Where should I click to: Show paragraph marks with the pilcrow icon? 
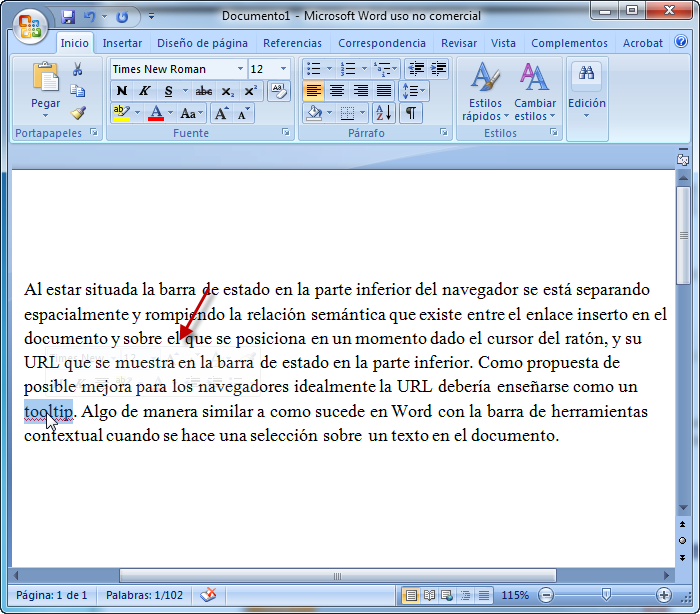pos(411,113)
